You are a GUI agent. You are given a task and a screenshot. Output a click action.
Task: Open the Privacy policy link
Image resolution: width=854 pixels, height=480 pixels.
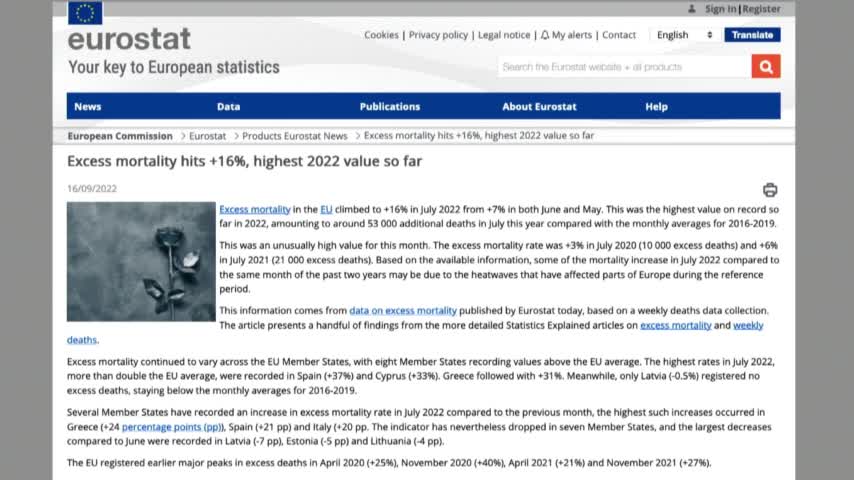(438, 35)
